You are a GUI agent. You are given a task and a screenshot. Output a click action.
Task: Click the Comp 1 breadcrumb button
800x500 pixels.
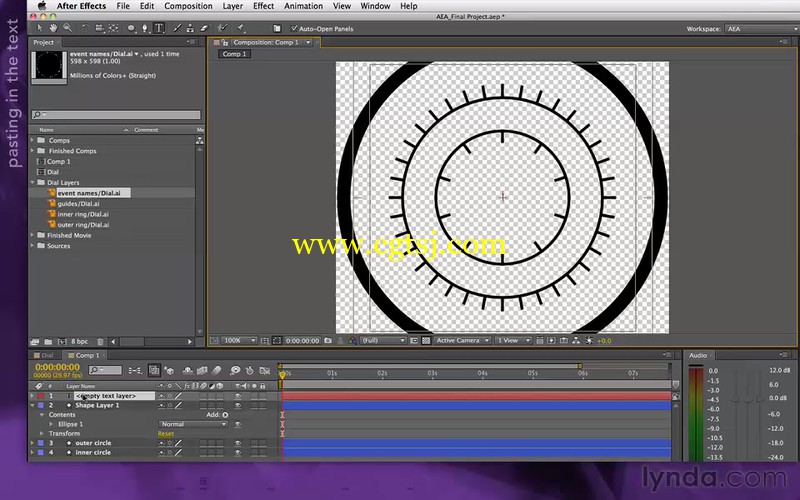(235, 54)
